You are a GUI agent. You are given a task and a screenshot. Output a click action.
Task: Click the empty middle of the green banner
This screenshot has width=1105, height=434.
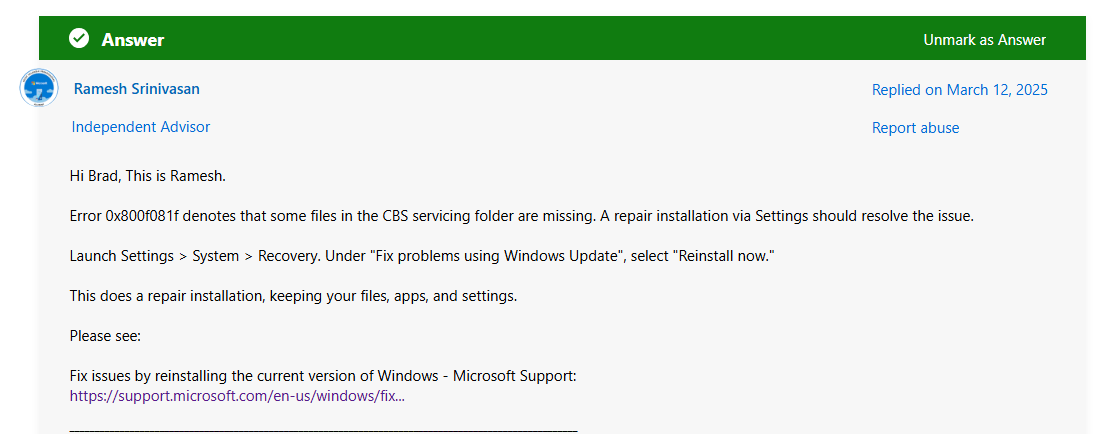point(543,39)
